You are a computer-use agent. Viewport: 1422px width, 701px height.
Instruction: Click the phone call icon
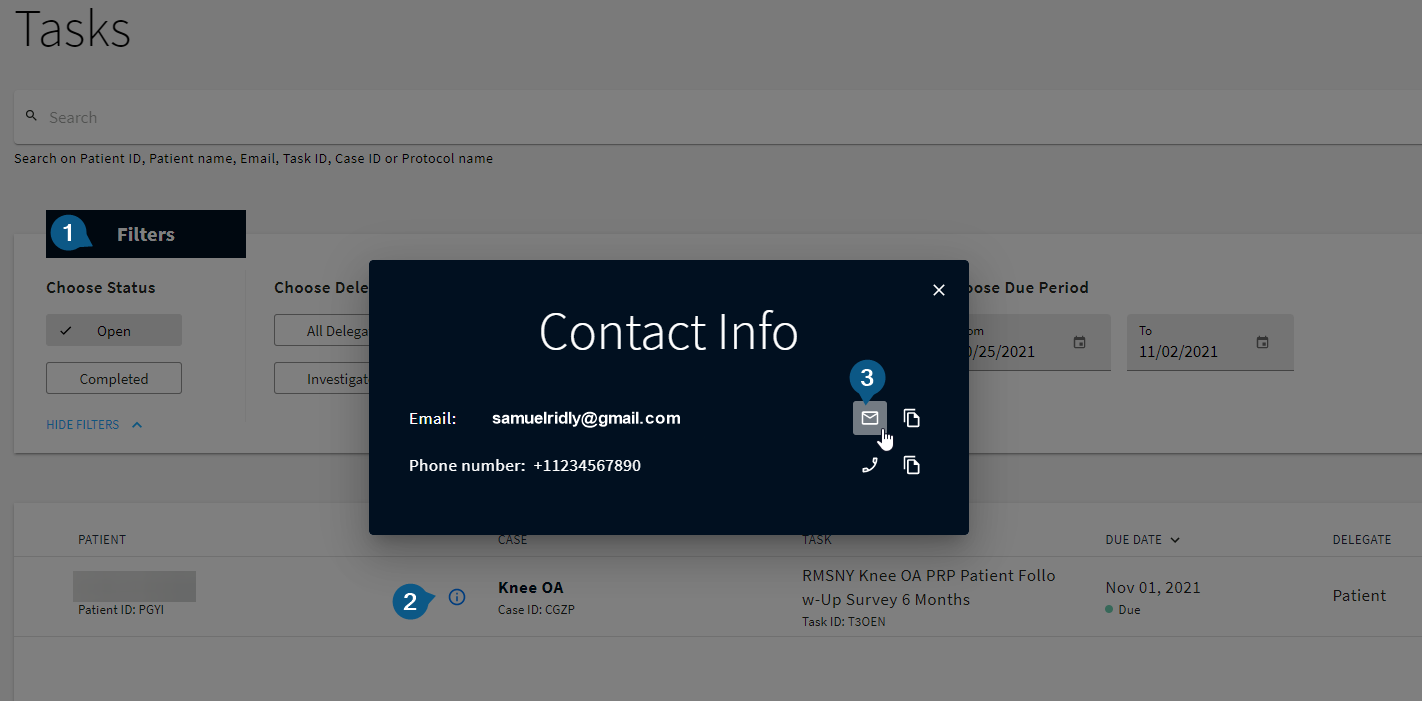869,465
